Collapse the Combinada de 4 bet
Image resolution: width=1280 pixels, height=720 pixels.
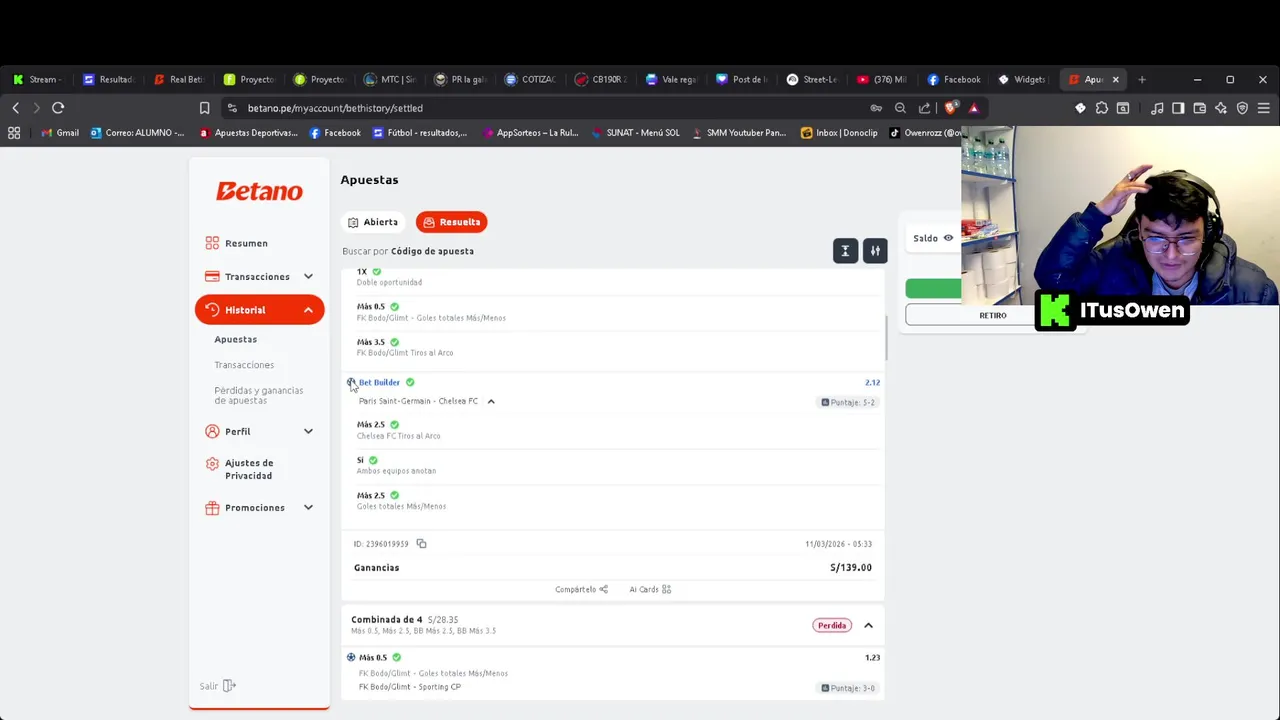click(868, 625)
